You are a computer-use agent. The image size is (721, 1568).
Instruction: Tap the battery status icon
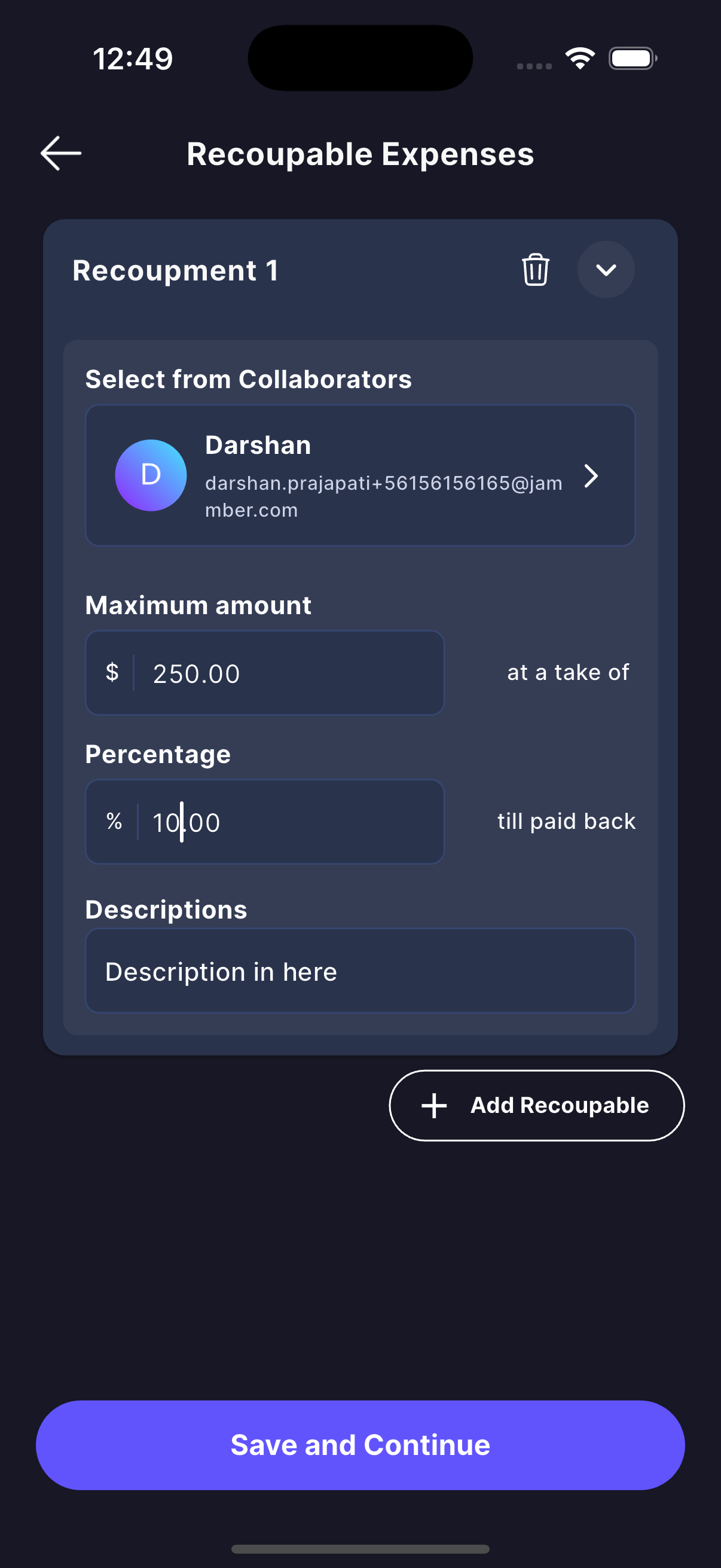coord(632,59)
